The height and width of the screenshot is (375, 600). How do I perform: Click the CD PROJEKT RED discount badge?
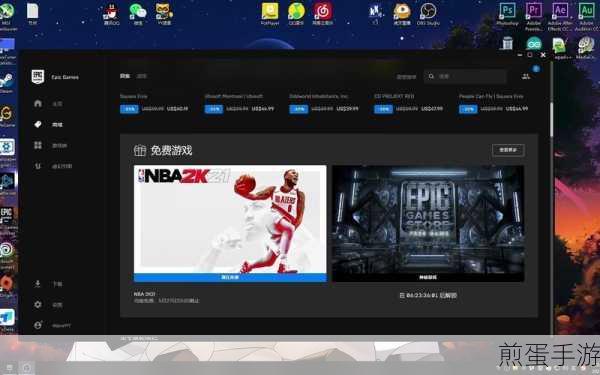383,109
